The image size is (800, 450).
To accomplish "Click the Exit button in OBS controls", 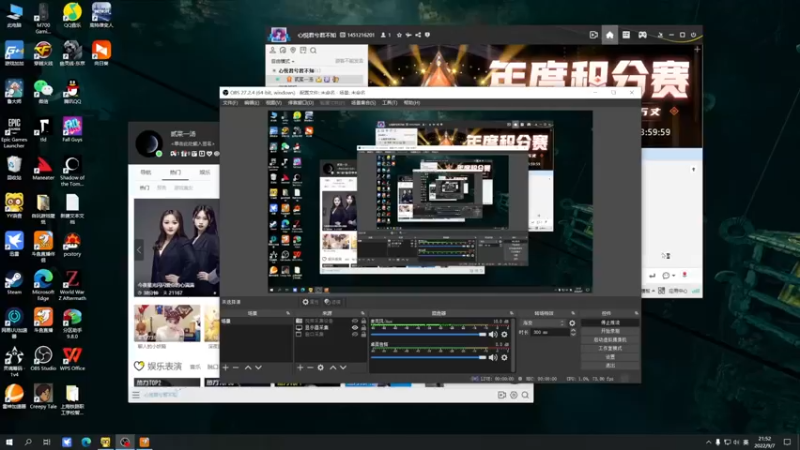I will point(610,366).
